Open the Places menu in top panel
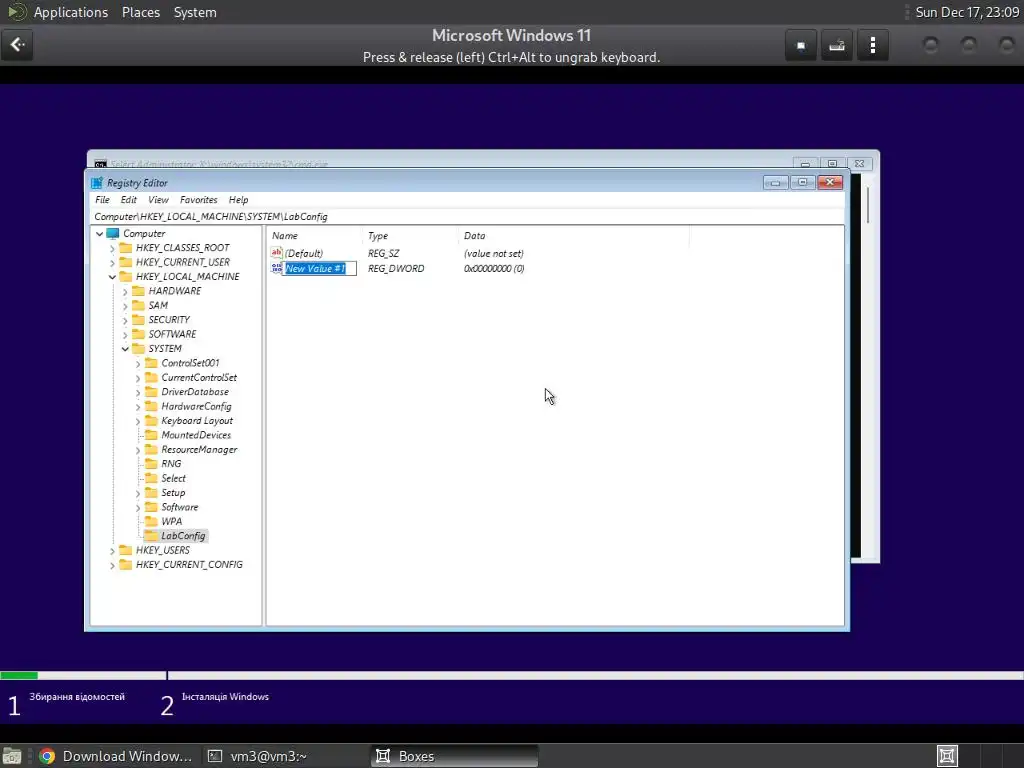Image resolution: width=1024 pixels, height=768 pixels. point(141,12)
